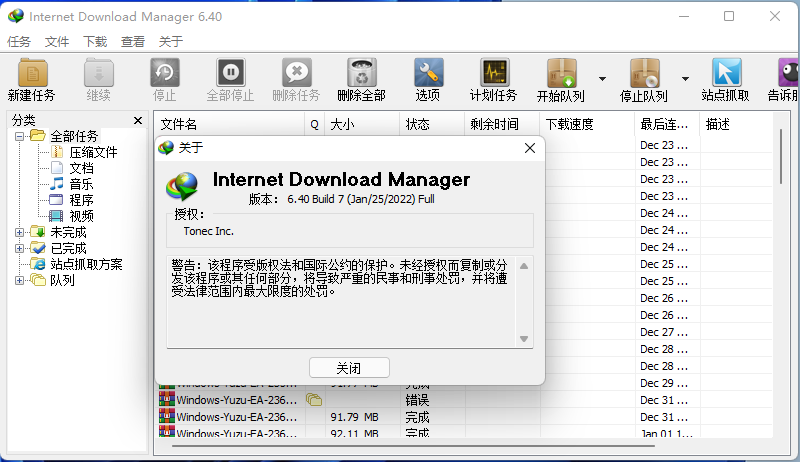Click the 新建任务 (new task) toolbar icon
Image resolution: width=800 pixels, height=462 pixels.
[33, 72]
